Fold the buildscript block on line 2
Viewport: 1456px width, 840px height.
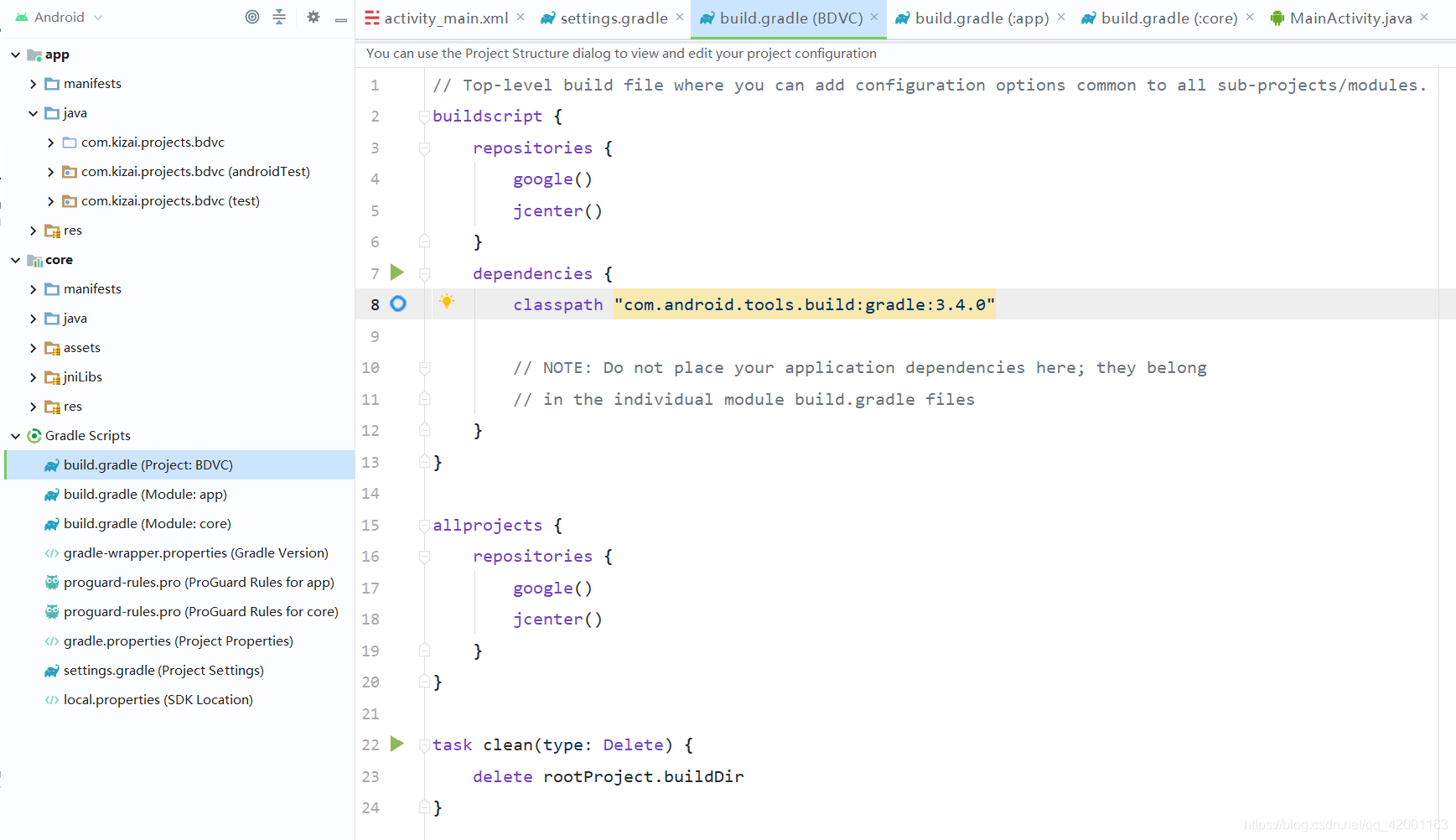(x=424, y=117)
